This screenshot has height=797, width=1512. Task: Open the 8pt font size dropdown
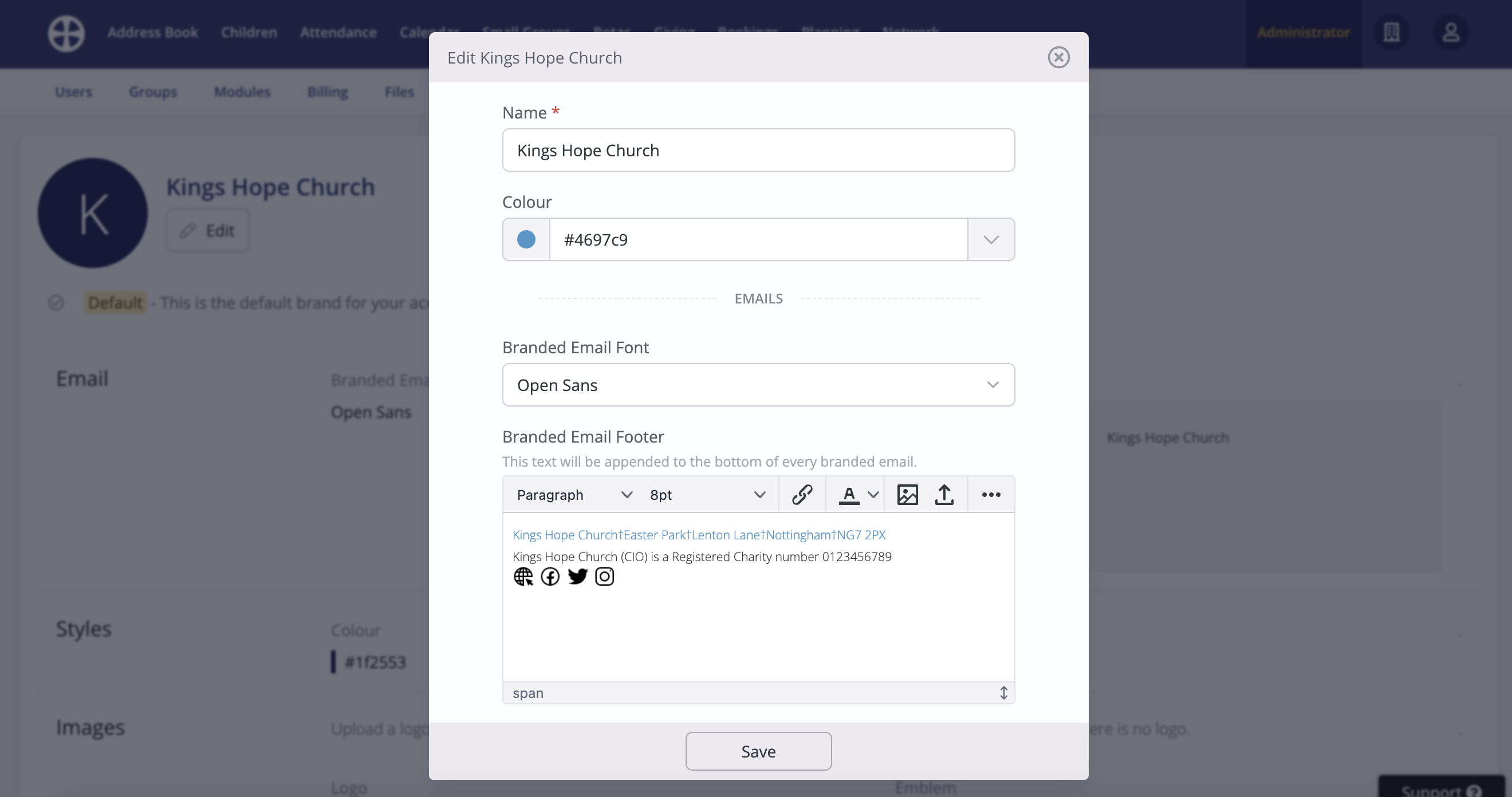(707, 495)
